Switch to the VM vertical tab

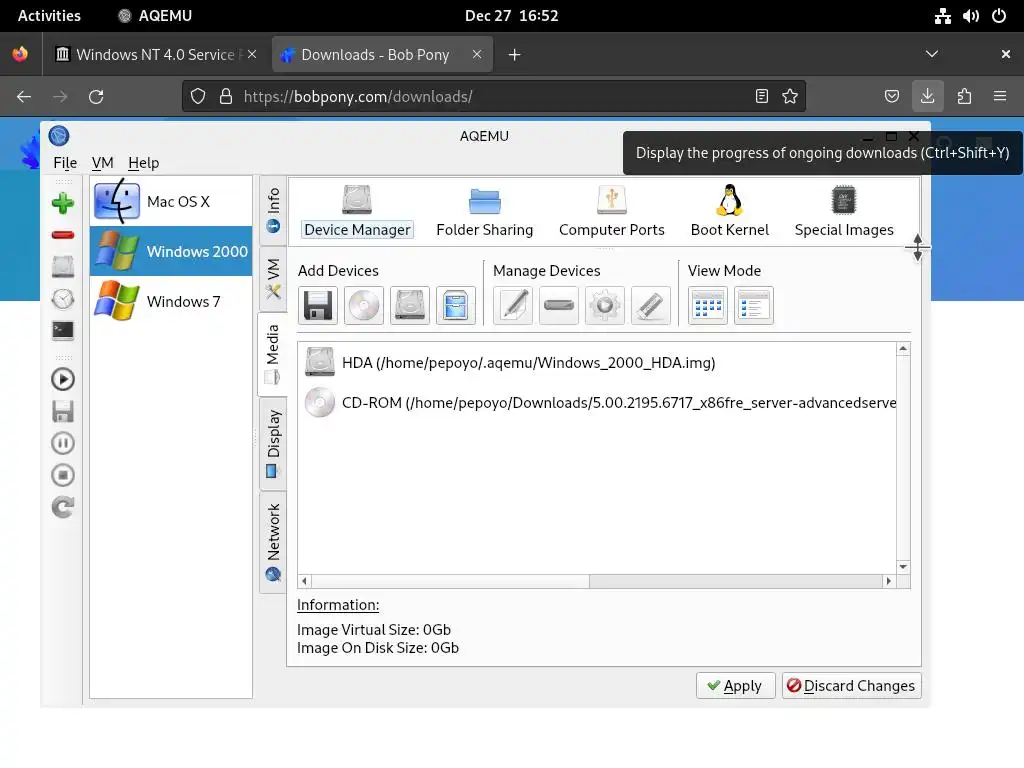click(273, 279)
